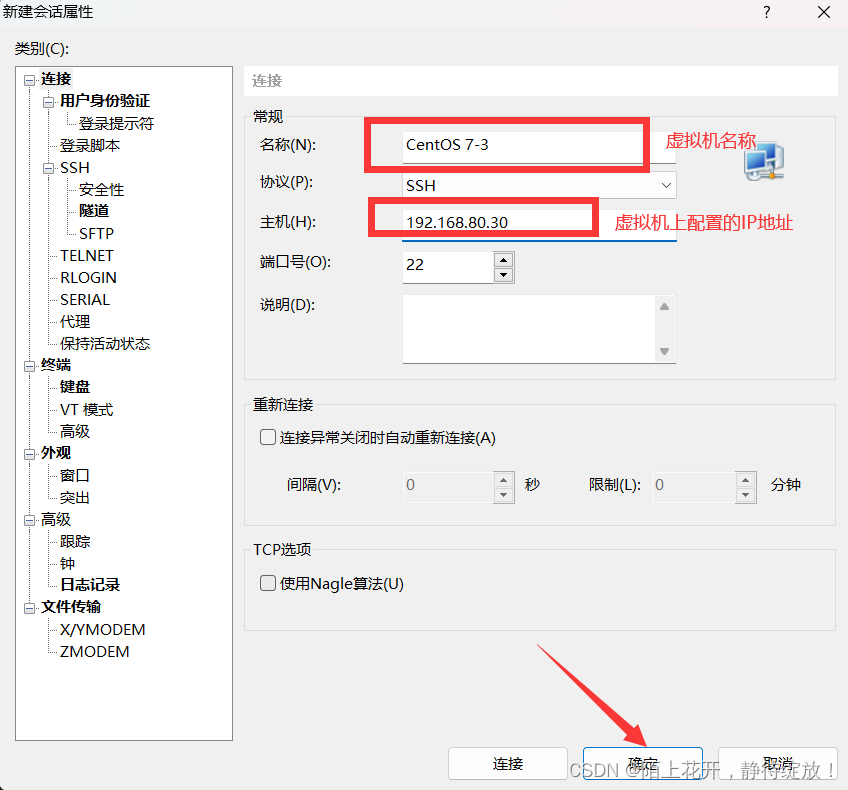Collapse the 用户身份验证 tree node
This screenshot has width=848, height=790.
pos(48,102)
